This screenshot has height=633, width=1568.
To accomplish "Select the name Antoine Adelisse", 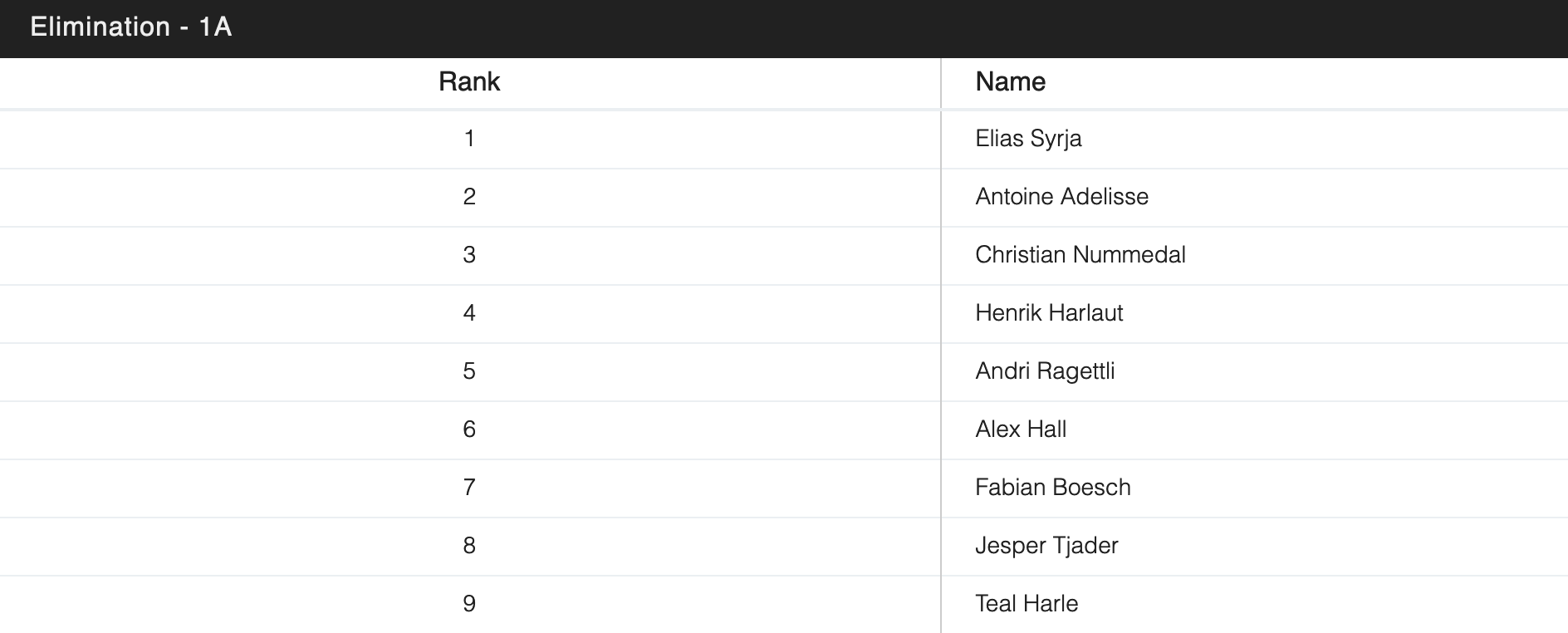I will pyautogui.click(x=1061, y=197).
